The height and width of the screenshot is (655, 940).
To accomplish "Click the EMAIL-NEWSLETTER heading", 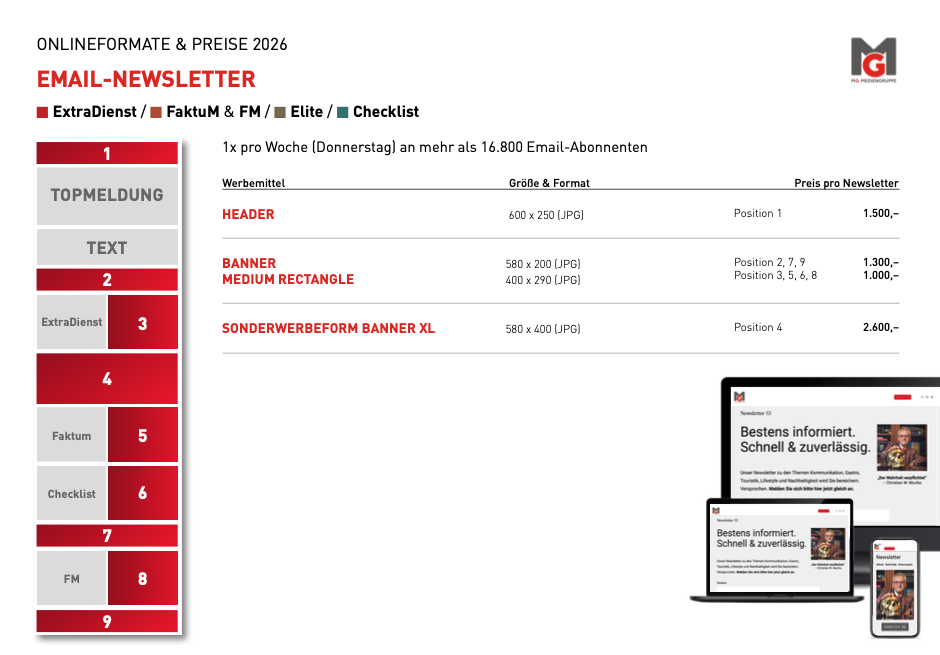I will coord(146,79).
